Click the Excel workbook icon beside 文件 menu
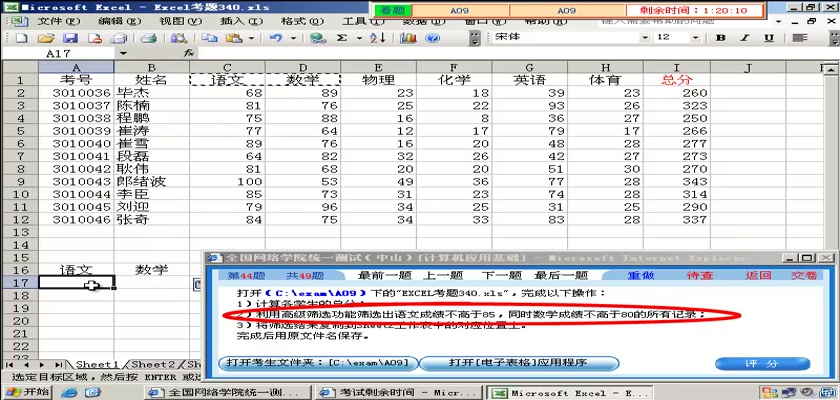The image size is (840, 400). (x=19, y=21)
